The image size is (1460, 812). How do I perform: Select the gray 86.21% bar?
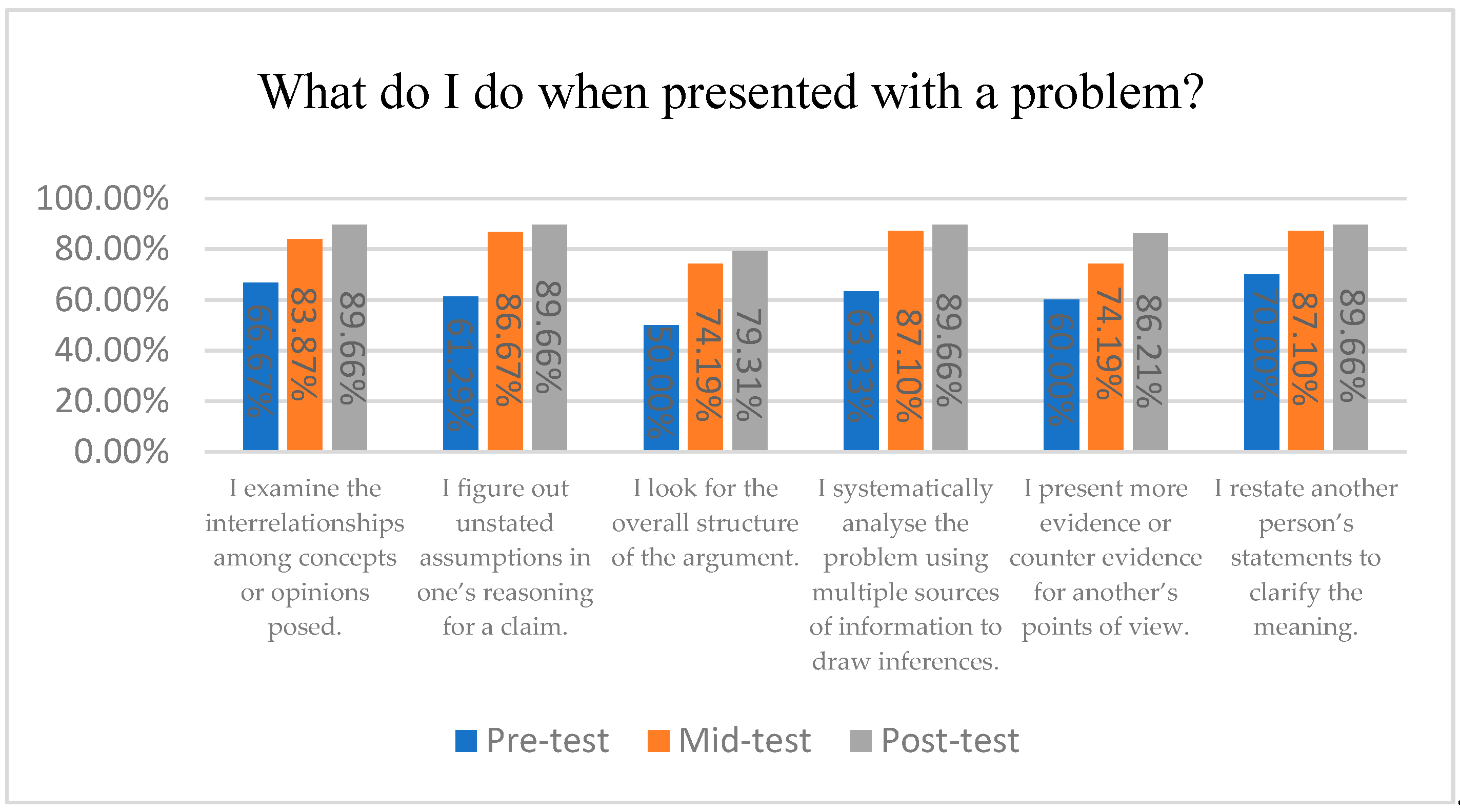point(1150,342)
